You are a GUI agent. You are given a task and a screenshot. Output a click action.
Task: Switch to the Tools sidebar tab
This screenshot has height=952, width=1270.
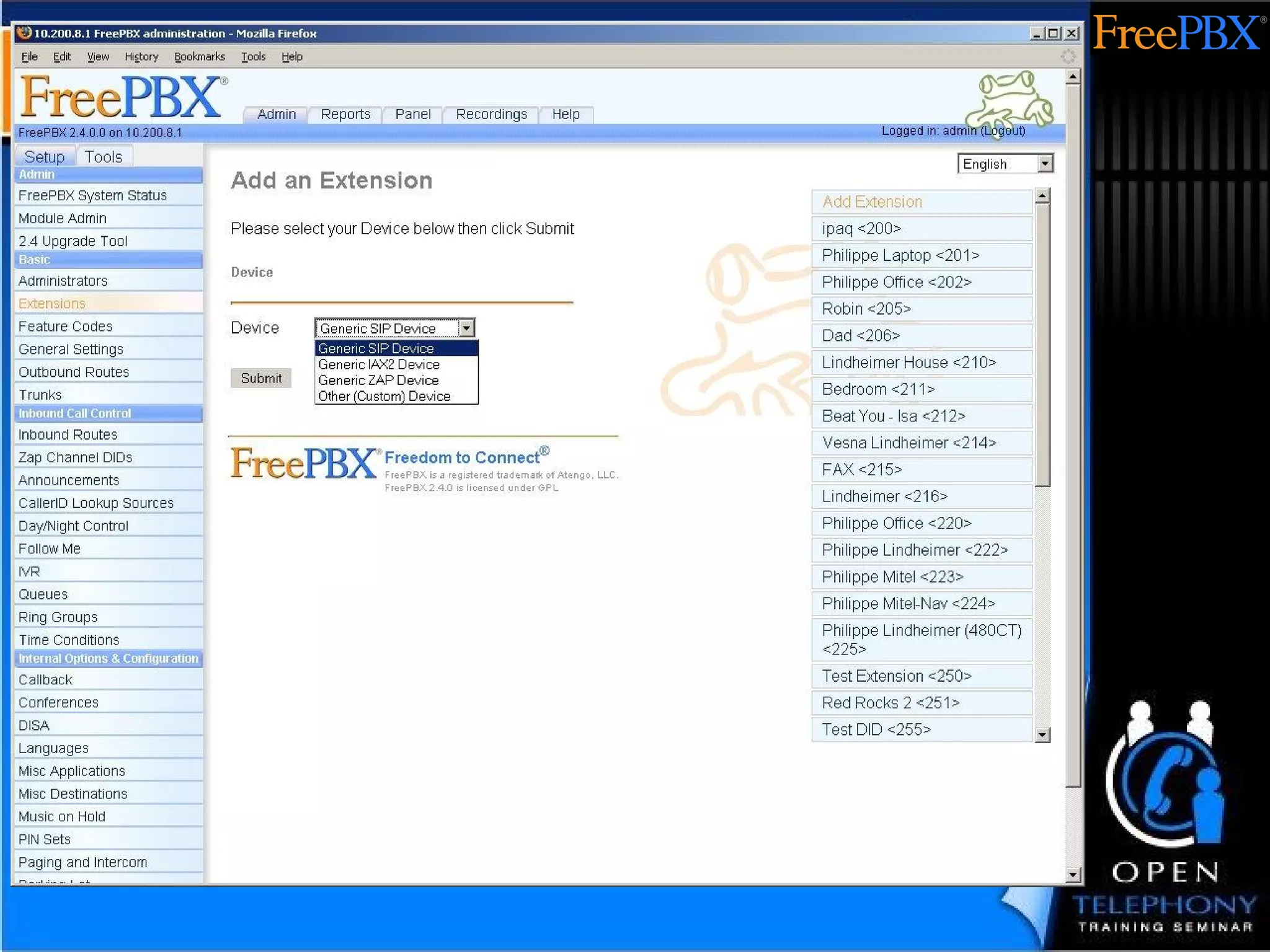coord(103,157)
